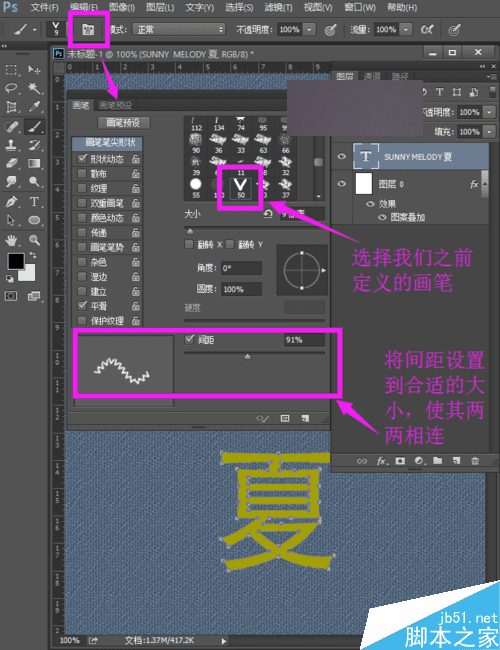Select the Zoom tool
500x650 pixels.
pyautogui.click(x=34, y=240)
